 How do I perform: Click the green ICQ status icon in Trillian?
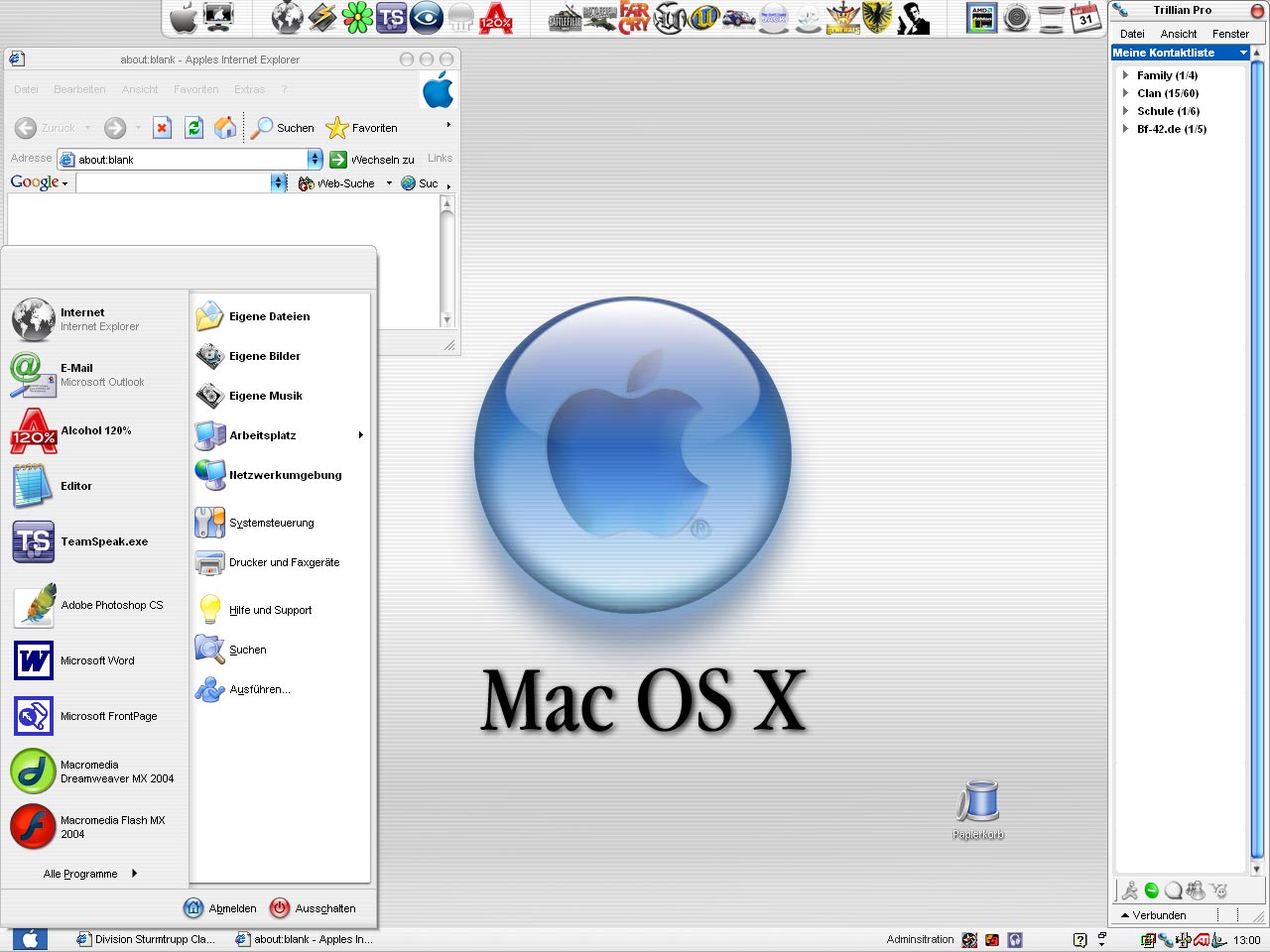tap(1151, 891)
